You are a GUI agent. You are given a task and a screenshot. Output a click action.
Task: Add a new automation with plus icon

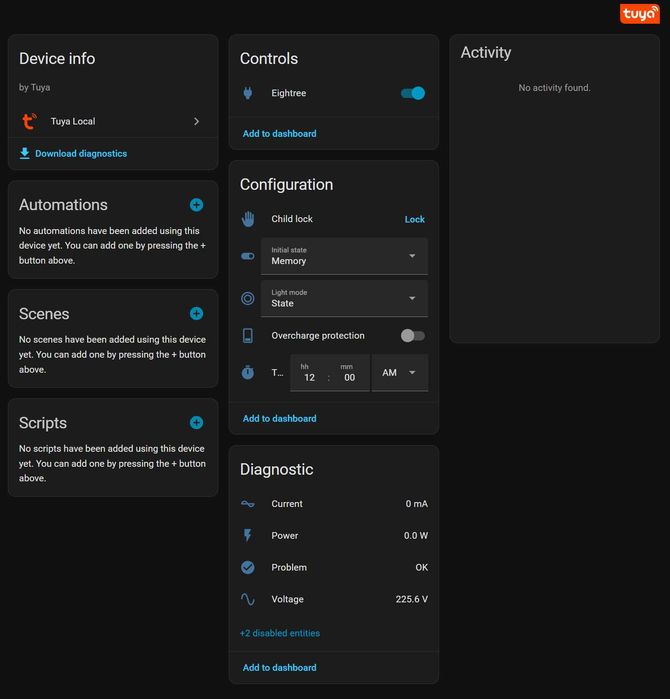click(196, 205)
